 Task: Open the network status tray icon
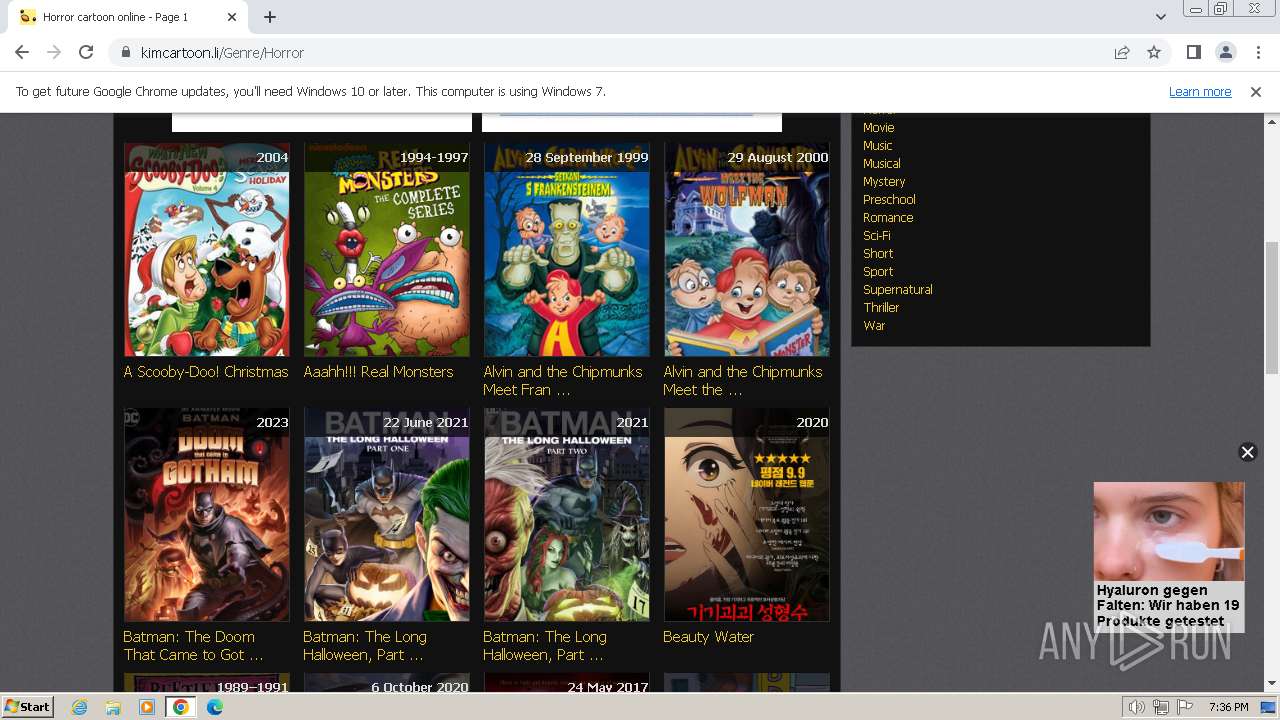(1160, 707)
